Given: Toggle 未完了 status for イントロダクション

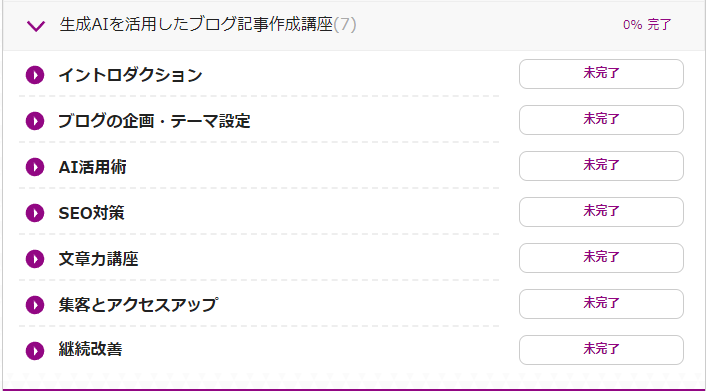Looking at the screenshot, I should coord(601,74).
